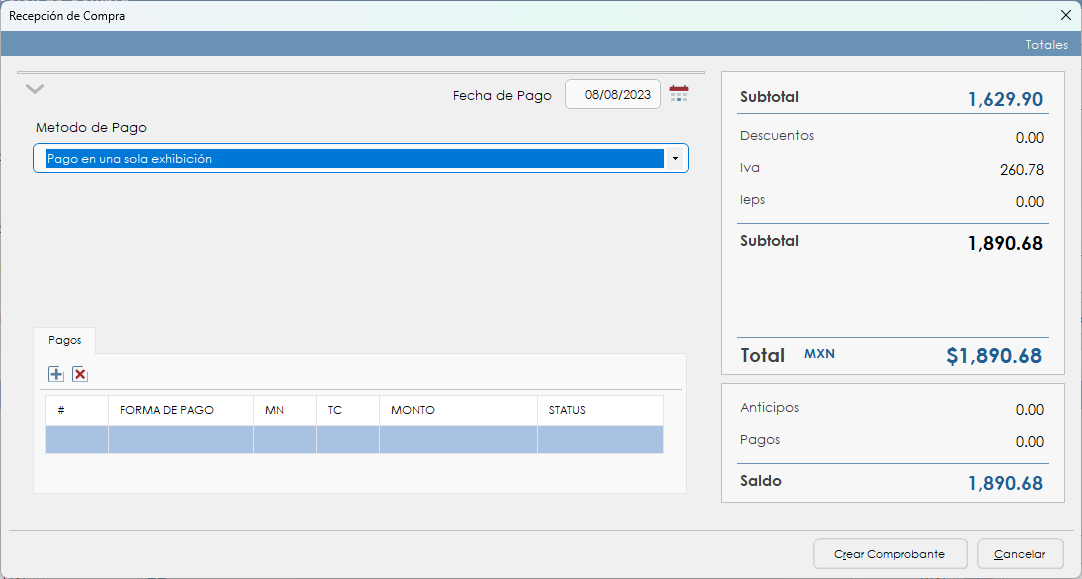This screenshot has width=1082, height=579.
Task: Delete selected payment with red X icon
Action: 80,374
